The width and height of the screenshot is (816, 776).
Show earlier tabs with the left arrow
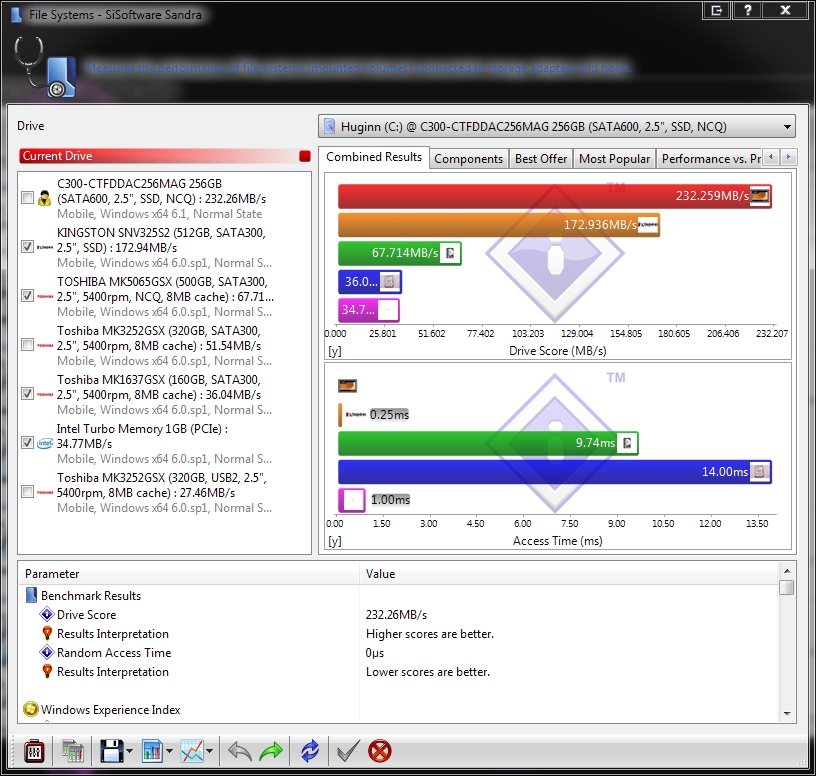[x=771, y=157]
